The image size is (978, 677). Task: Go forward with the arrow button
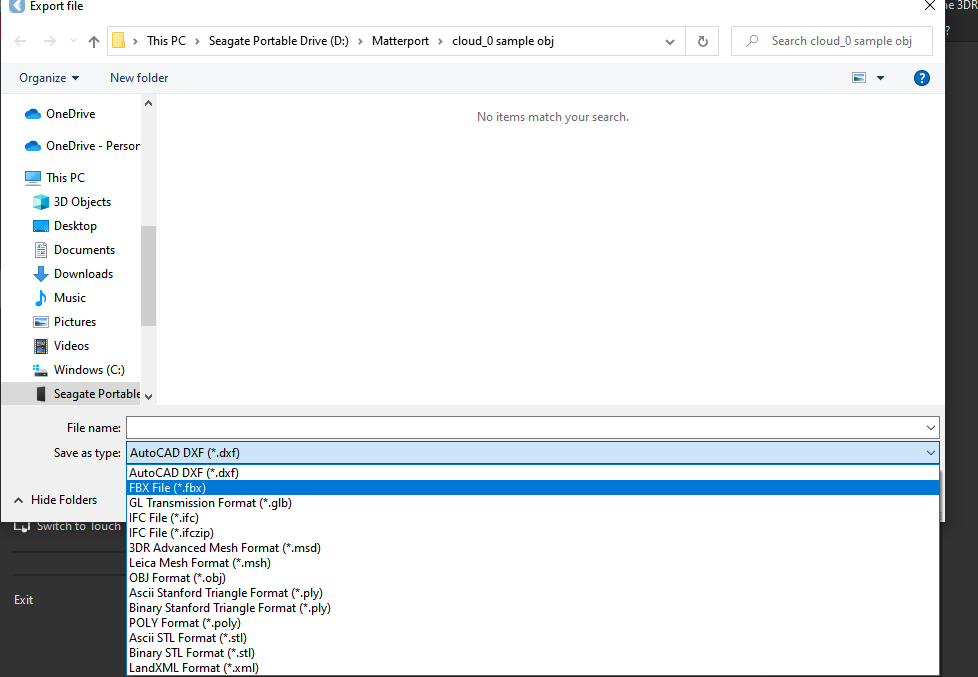point(49,41)
